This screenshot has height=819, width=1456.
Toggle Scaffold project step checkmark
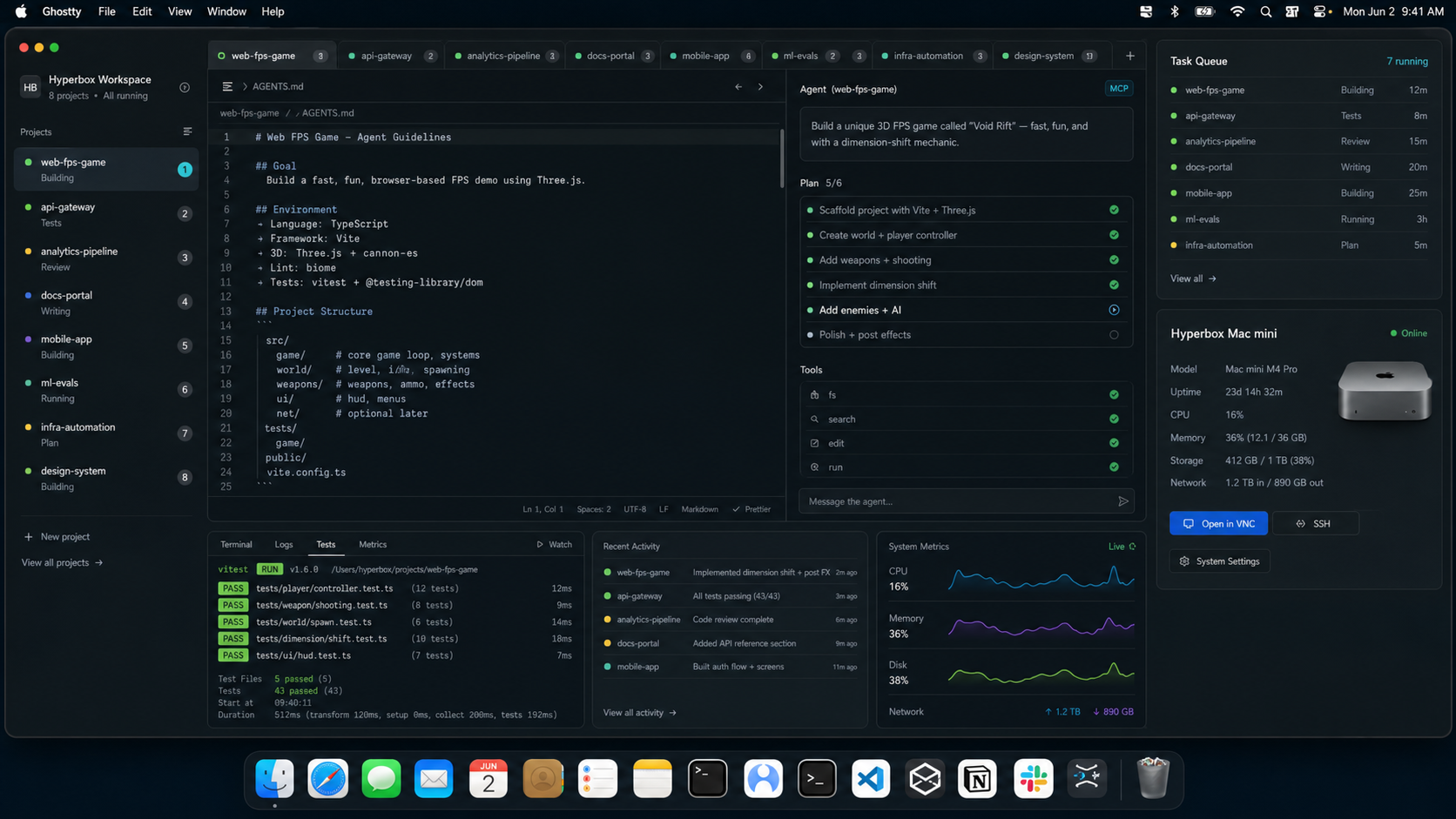pos(1114,210)
